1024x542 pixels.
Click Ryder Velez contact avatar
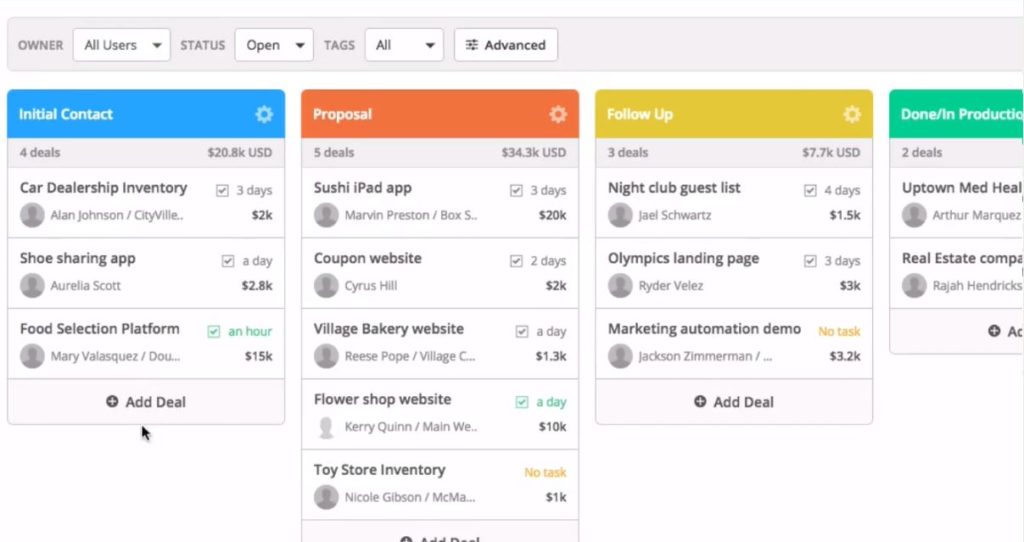pyautogui.click(x=620, y=285)
